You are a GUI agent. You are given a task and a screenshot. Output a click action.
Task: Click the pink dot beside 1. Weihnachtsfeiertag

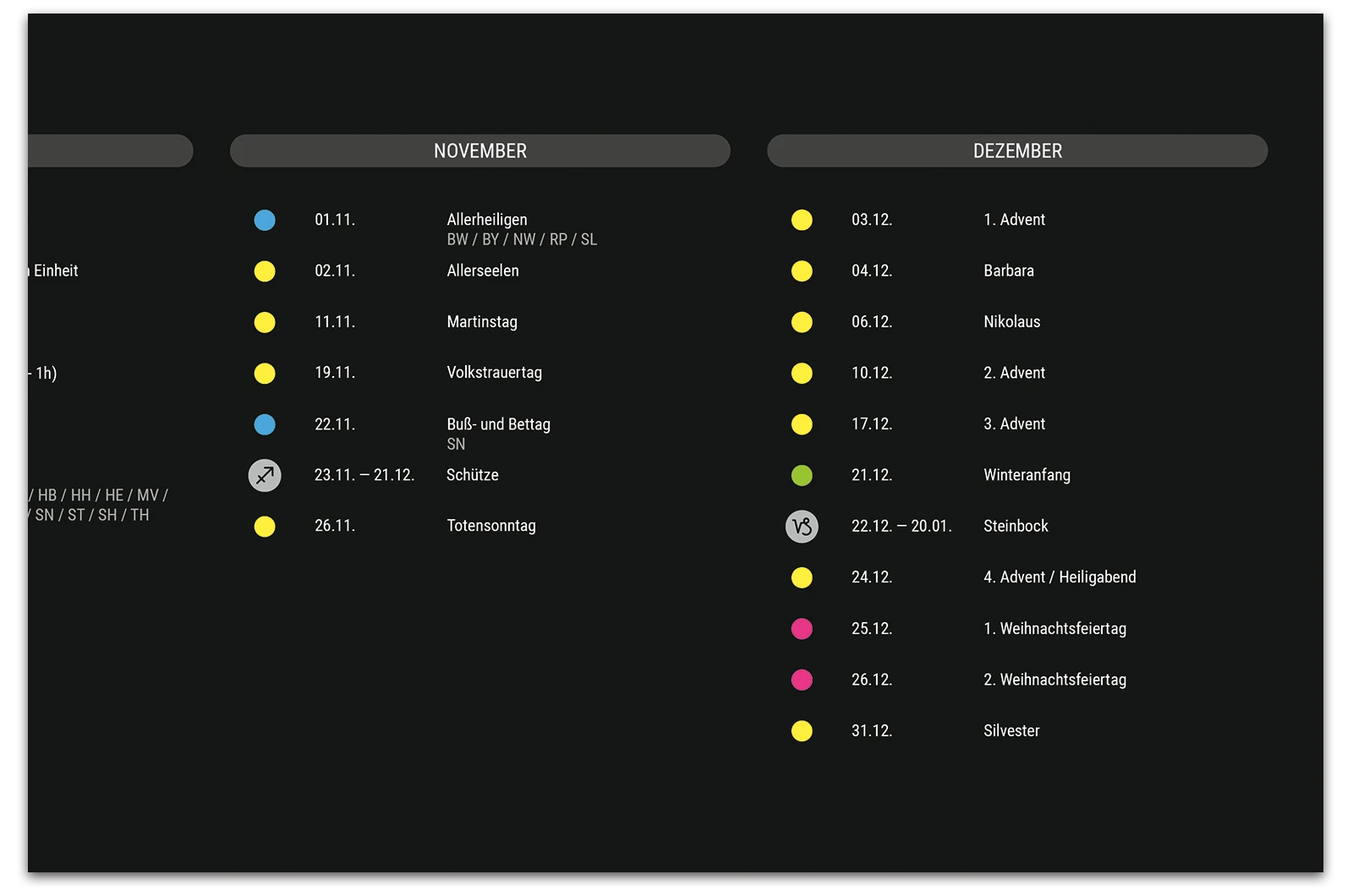pyautogui.click(x=802, y=629)
